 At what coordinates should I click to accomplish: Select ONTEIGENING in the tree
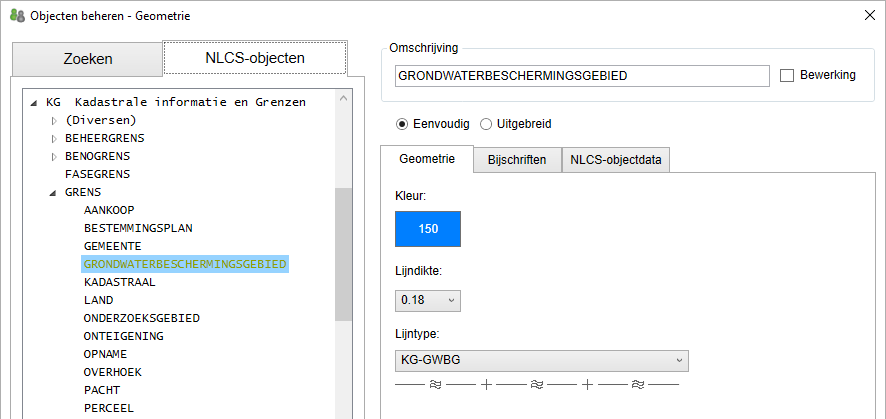tap(123, 336)
